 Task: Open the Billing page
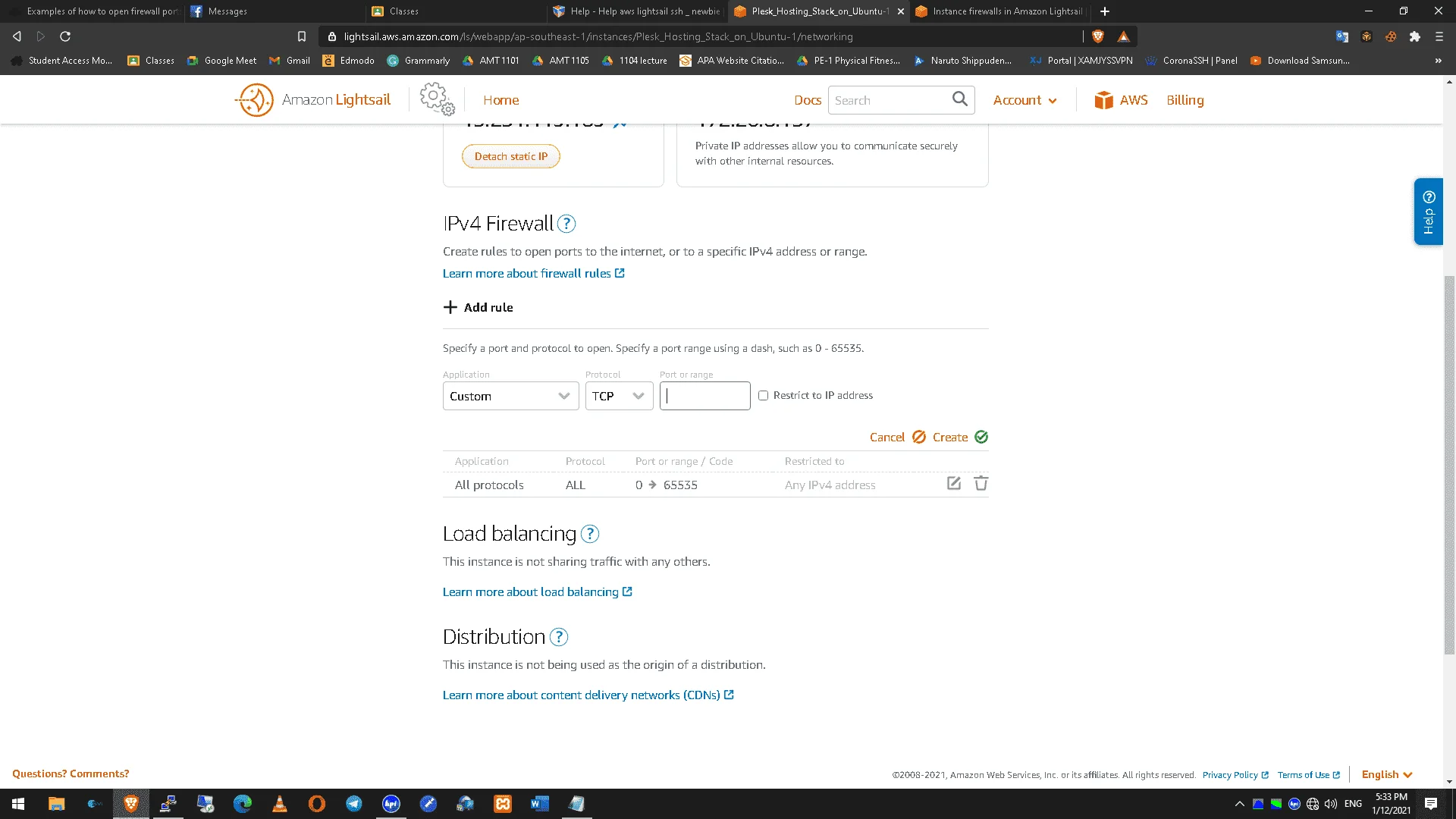1185,100
